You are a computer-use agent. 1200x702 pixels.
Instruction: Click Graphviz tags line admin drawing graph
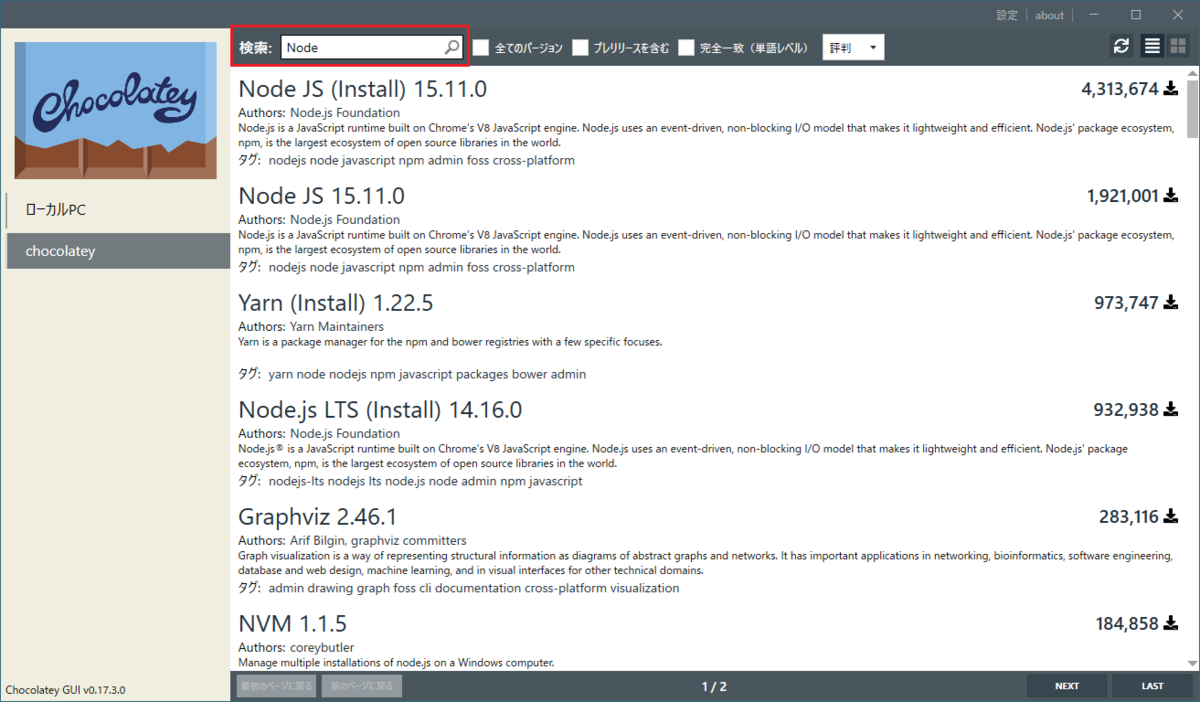(x=474, y=588)
